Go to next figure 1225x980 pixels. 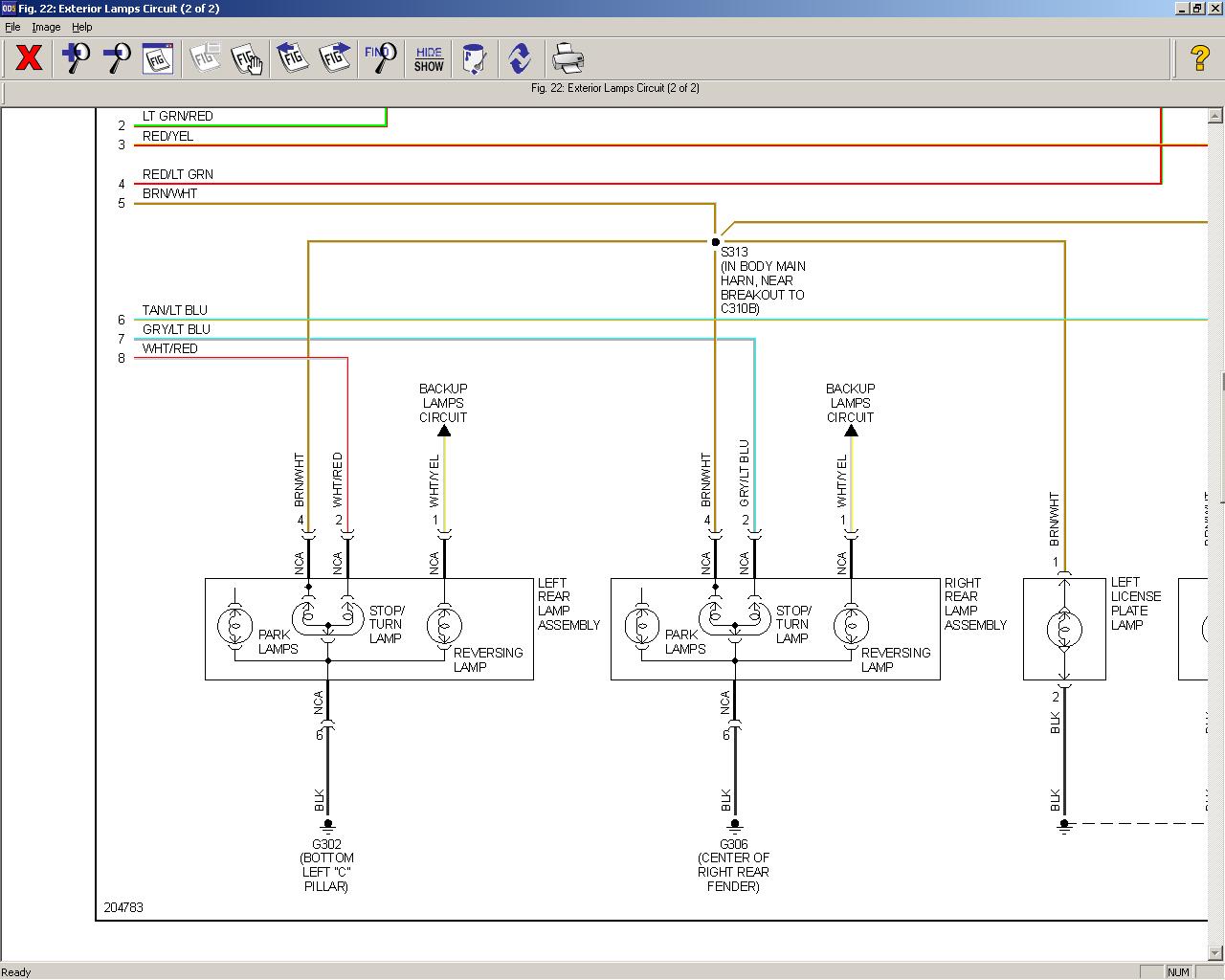pyautogui.click(x=334, y=58)
